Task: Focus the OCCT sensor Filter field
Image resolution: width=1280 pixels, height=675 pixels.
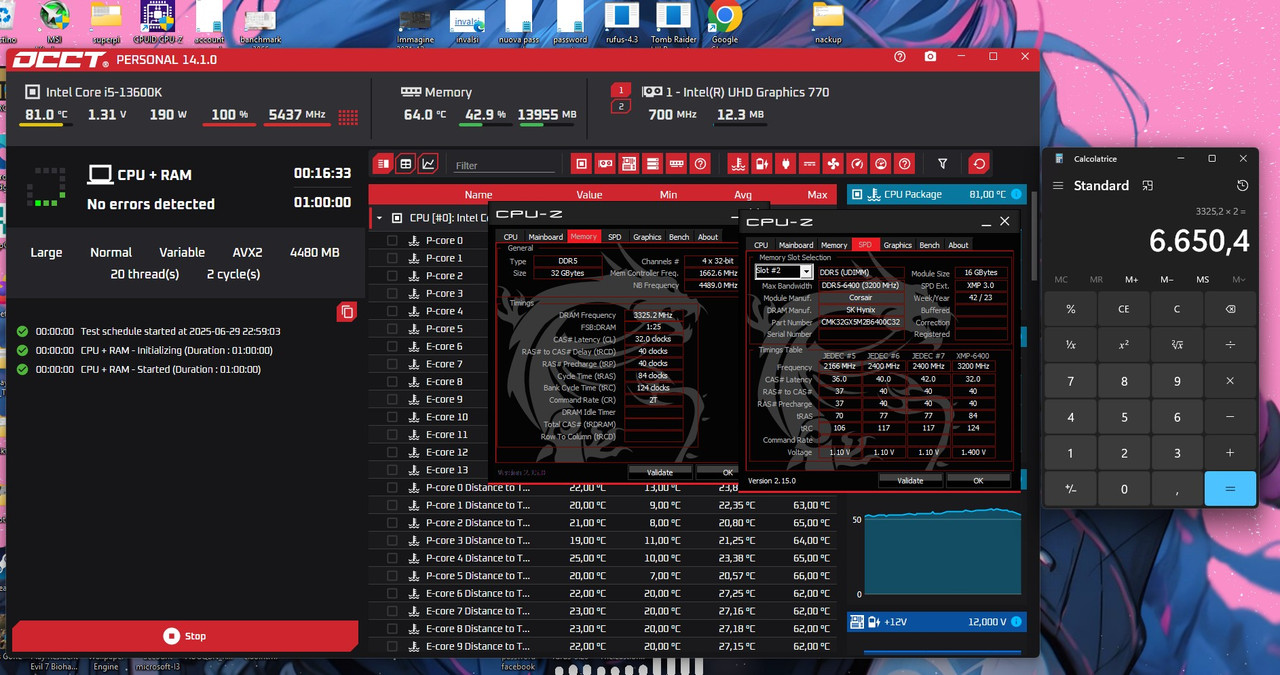Action: pos(503,165)
